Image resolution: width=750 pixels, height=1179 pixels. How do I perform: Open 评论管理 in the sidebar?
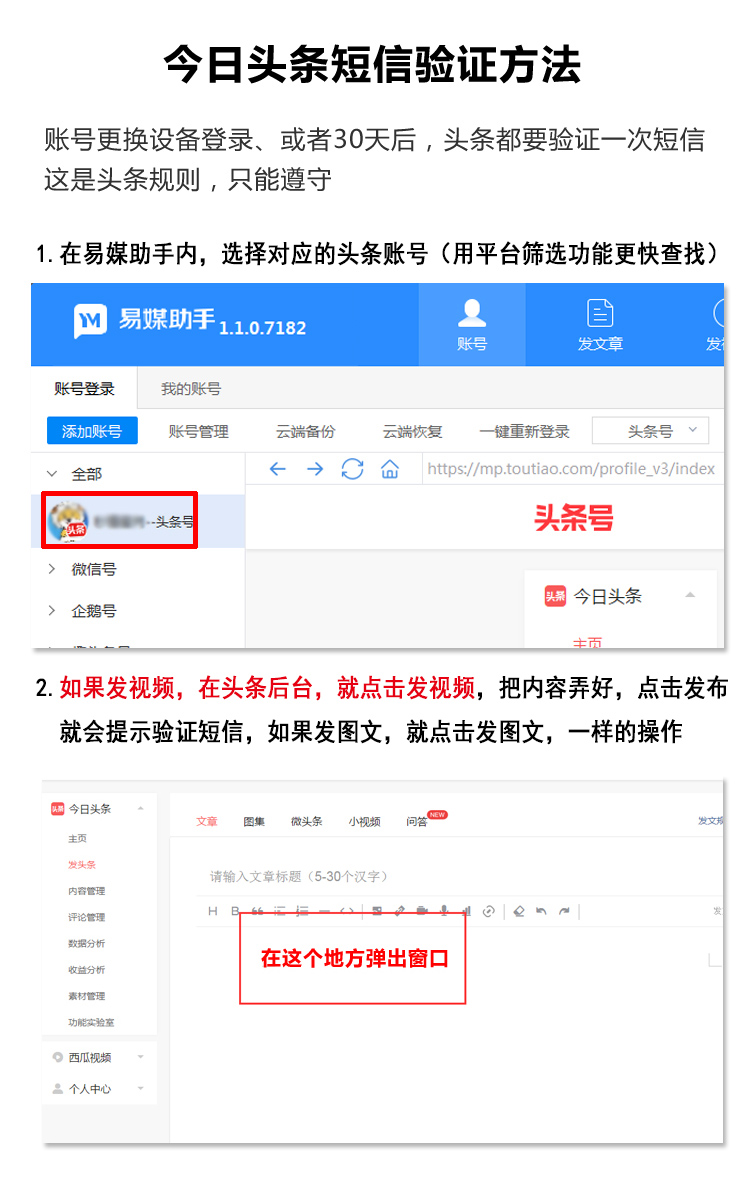[x=87, y=917]
